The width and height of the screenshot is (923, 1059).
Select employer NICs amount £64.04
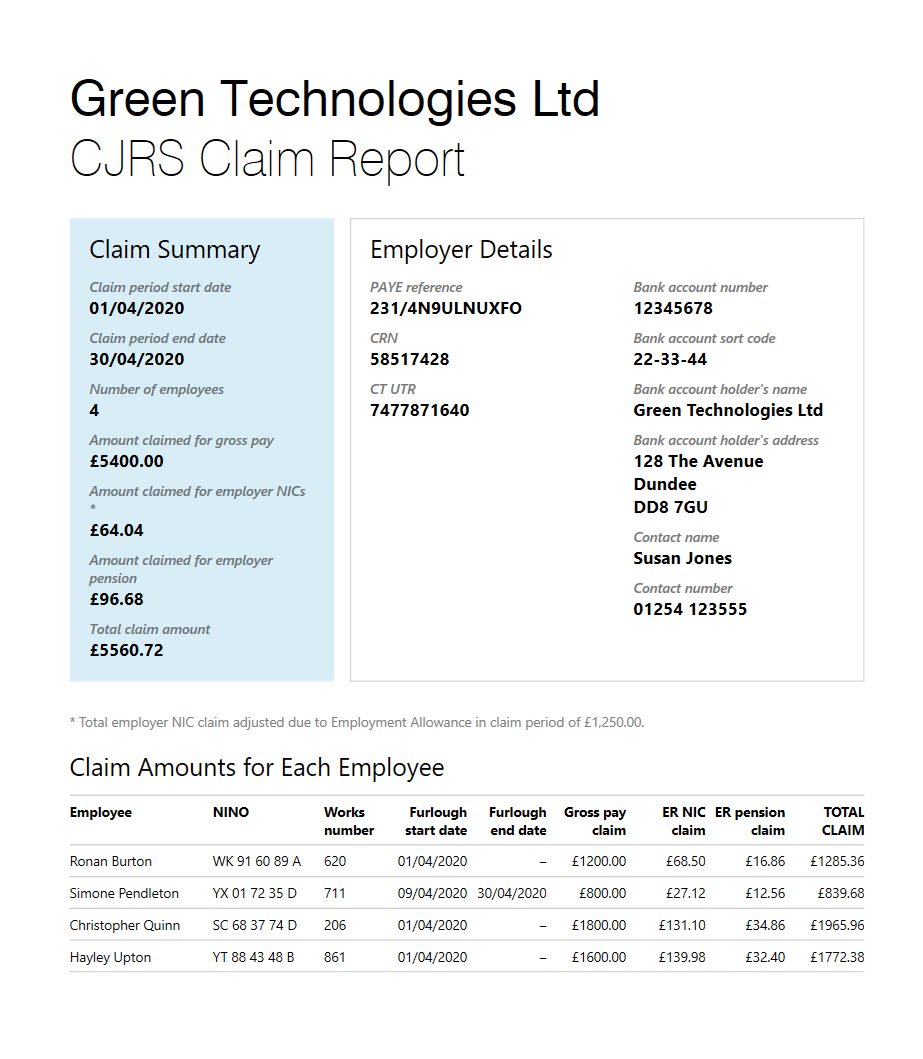[x=116, y=530]
